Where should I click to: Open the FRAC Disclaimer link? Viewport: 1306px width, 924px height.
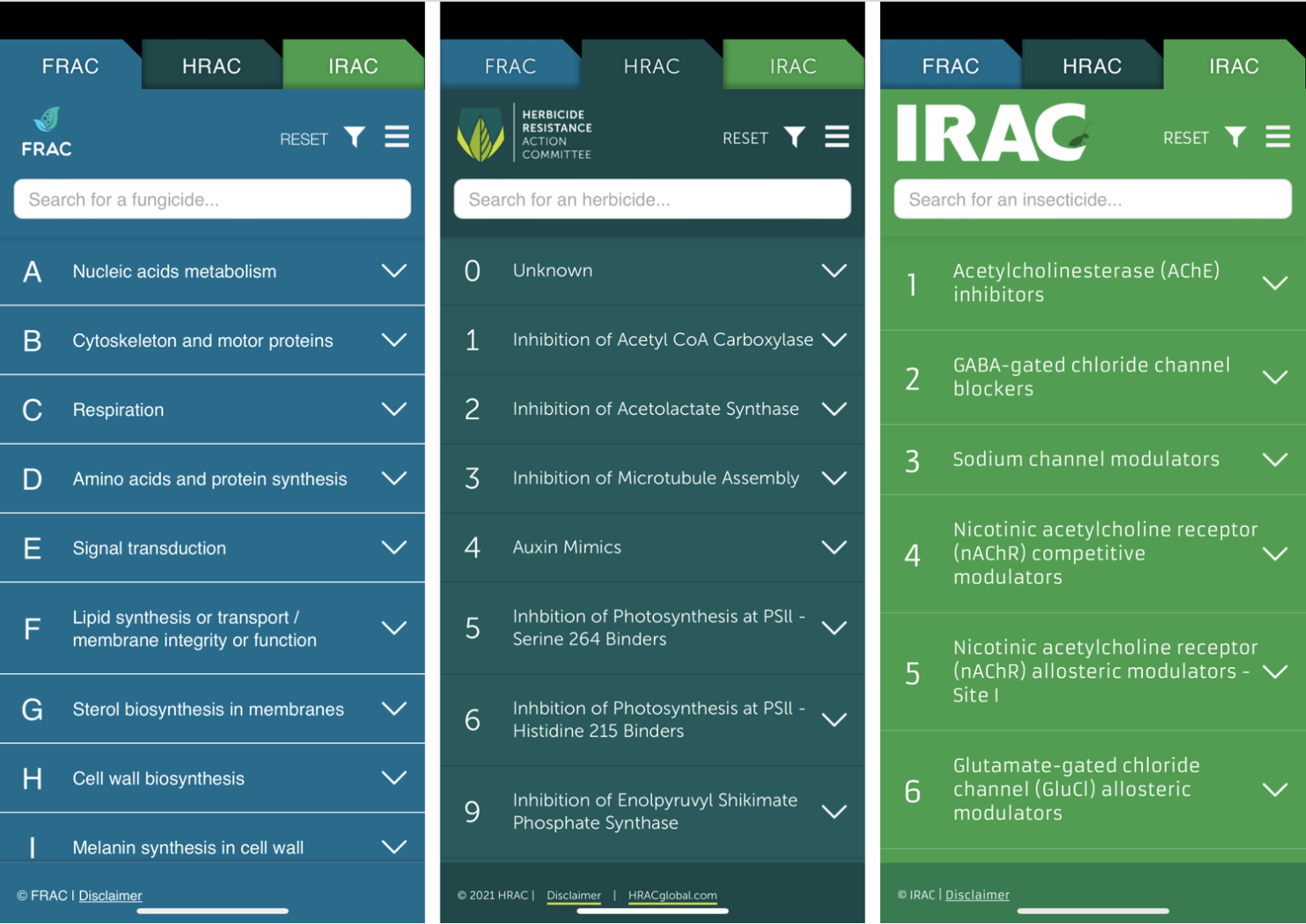(x=110, y=895)
